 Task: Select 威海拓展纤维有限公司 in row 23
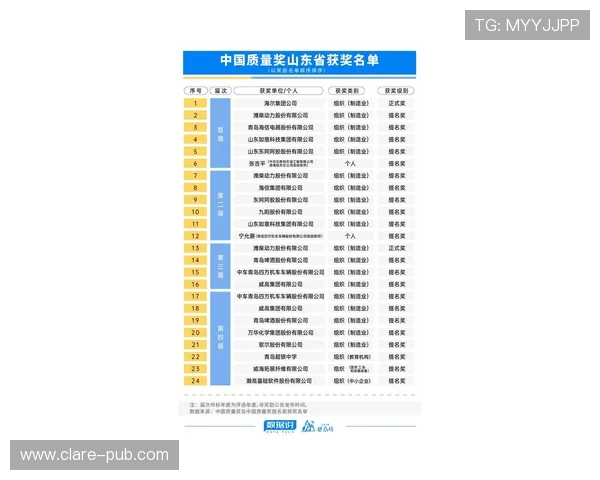pos(280,369)
